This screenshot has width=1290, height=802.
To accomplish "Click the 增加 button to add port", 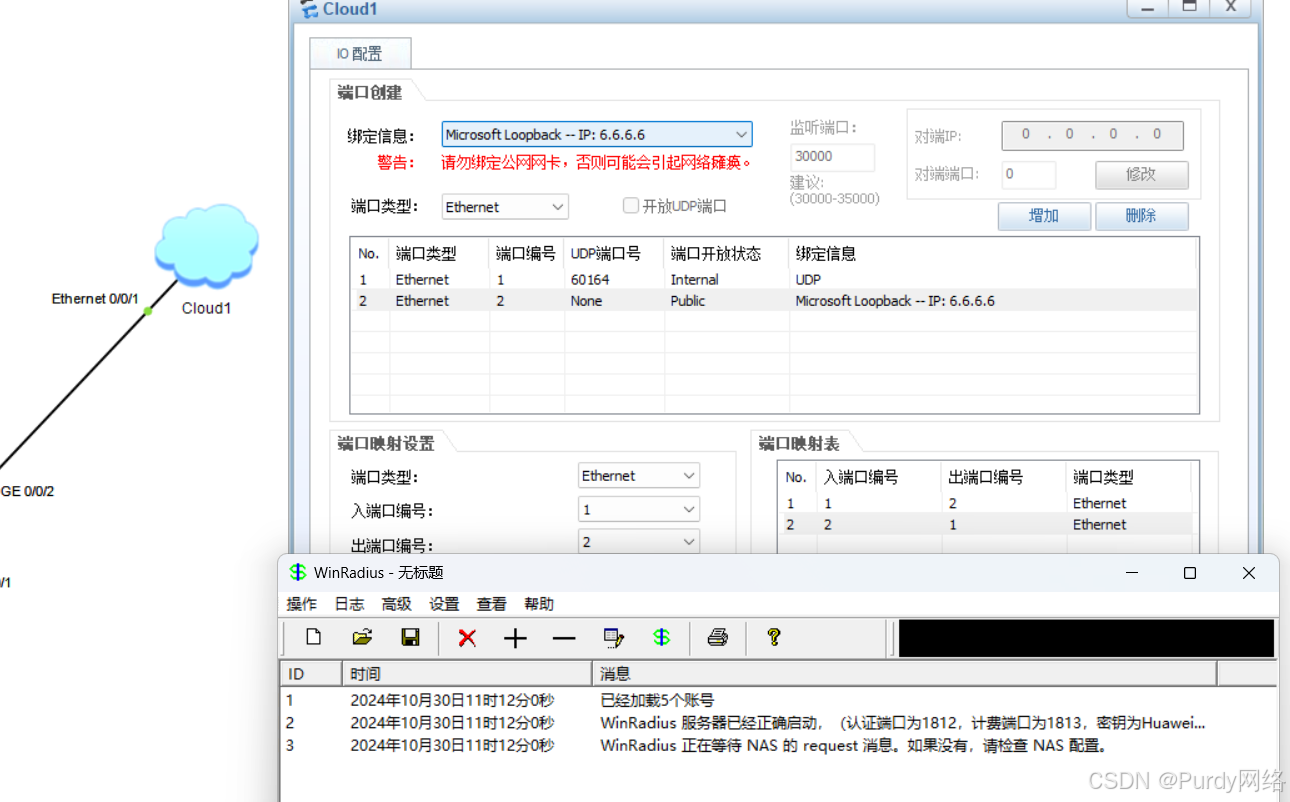I will coord(1044,216).
